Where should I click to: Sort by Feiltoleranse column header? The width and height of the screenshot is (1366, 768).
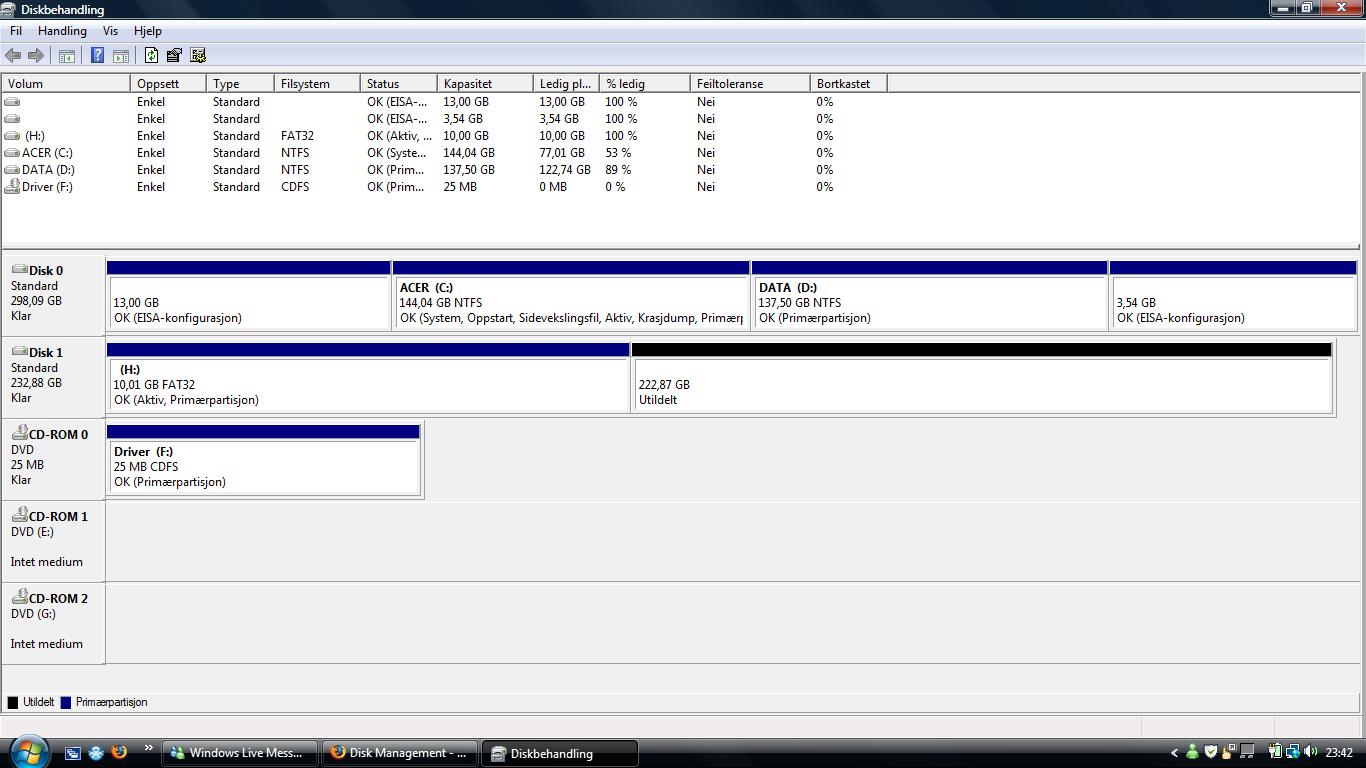(x=750, y=84)
